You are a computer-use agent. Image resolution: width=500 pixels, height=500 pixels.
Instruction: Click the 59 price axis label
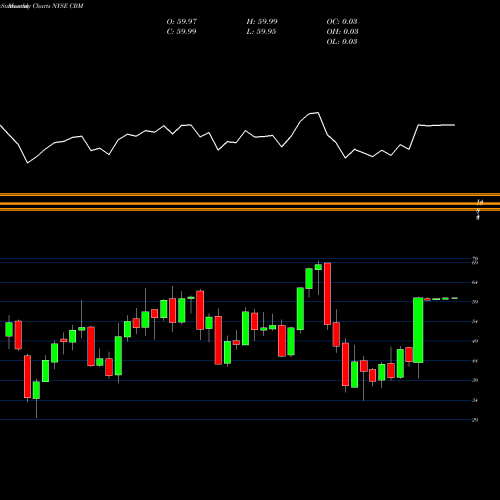point(475,302)
